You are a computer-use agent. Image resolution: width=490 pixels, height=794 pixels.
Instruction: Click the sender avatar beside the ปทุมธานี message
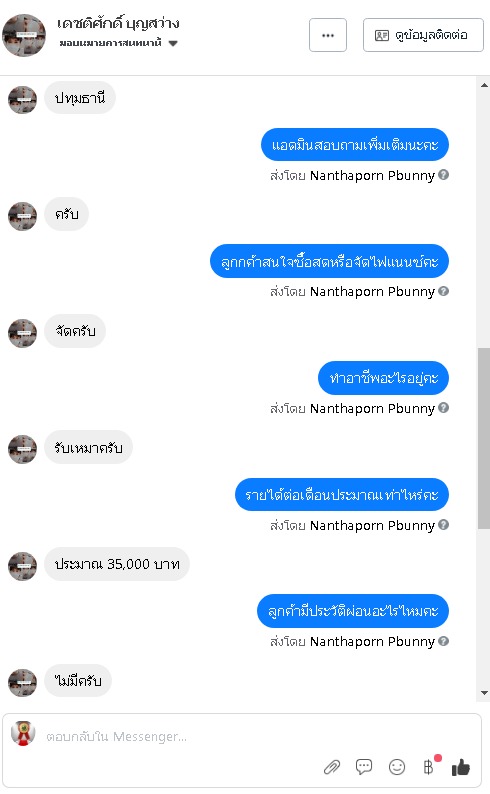tap(22, 99)
